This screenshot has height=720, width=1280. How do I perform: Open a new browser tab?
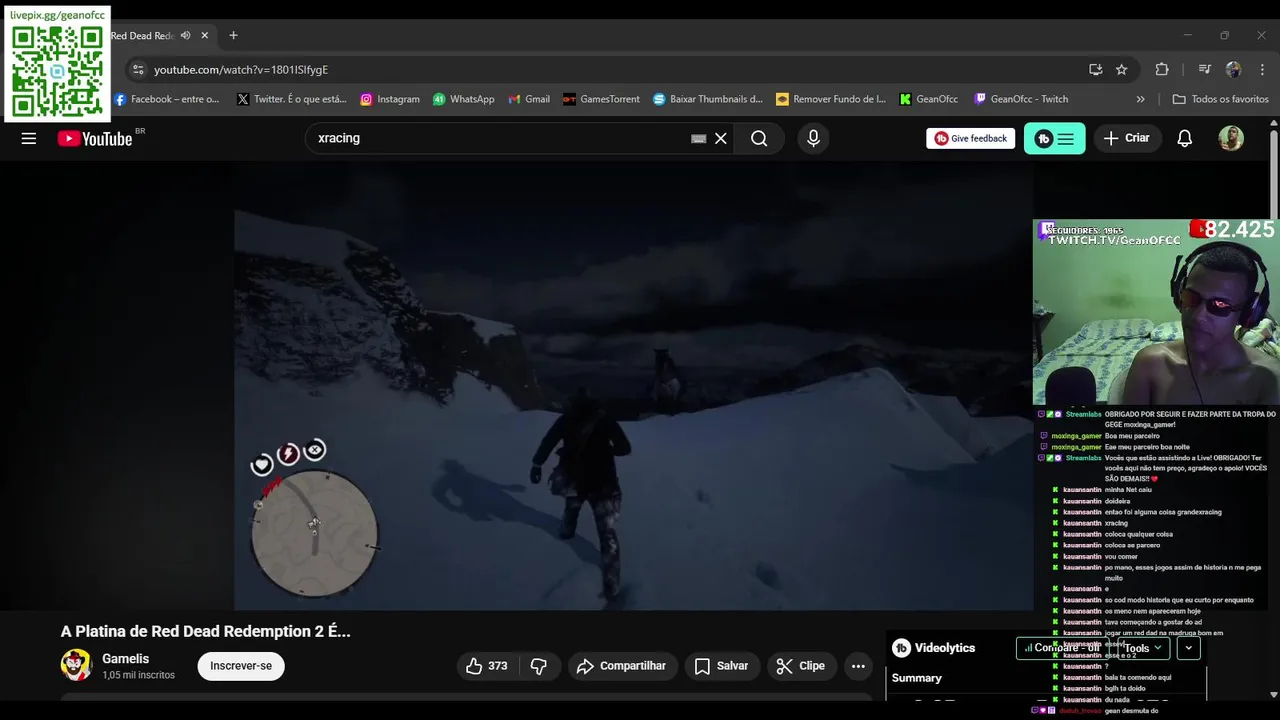pos(233,35)
